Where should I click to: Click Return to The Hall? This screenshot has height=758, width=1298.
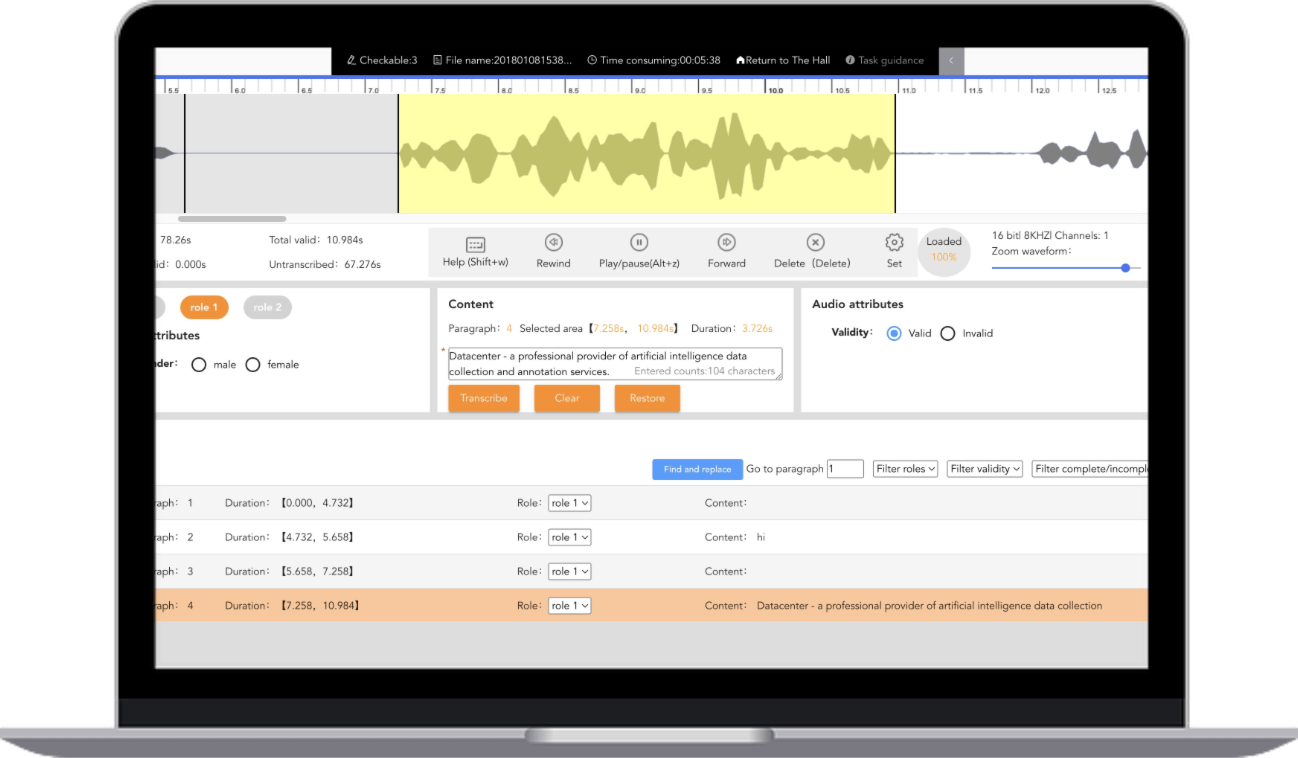click(783, 60)
